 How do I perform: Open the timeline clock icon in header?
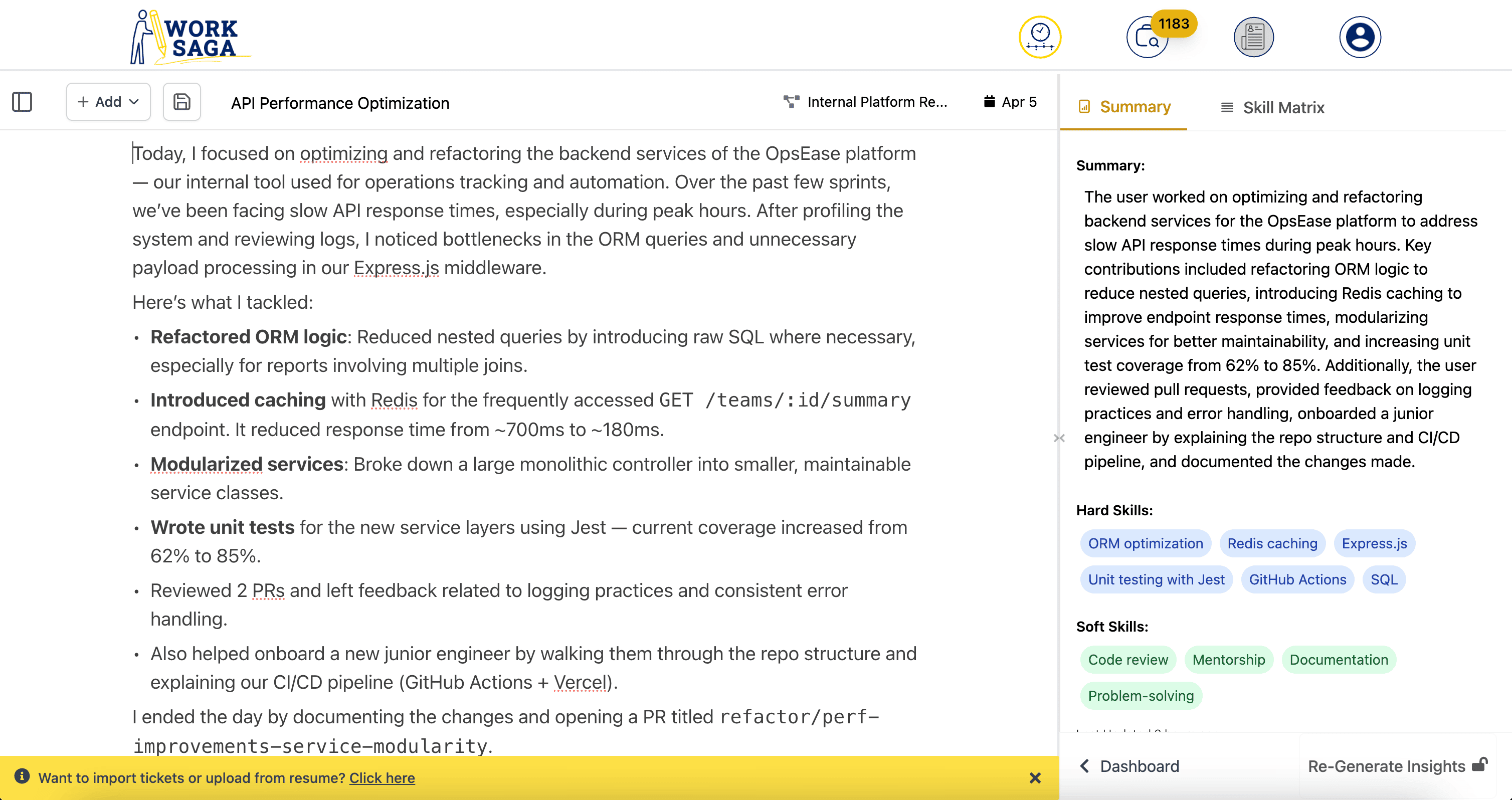(1040, 37)
